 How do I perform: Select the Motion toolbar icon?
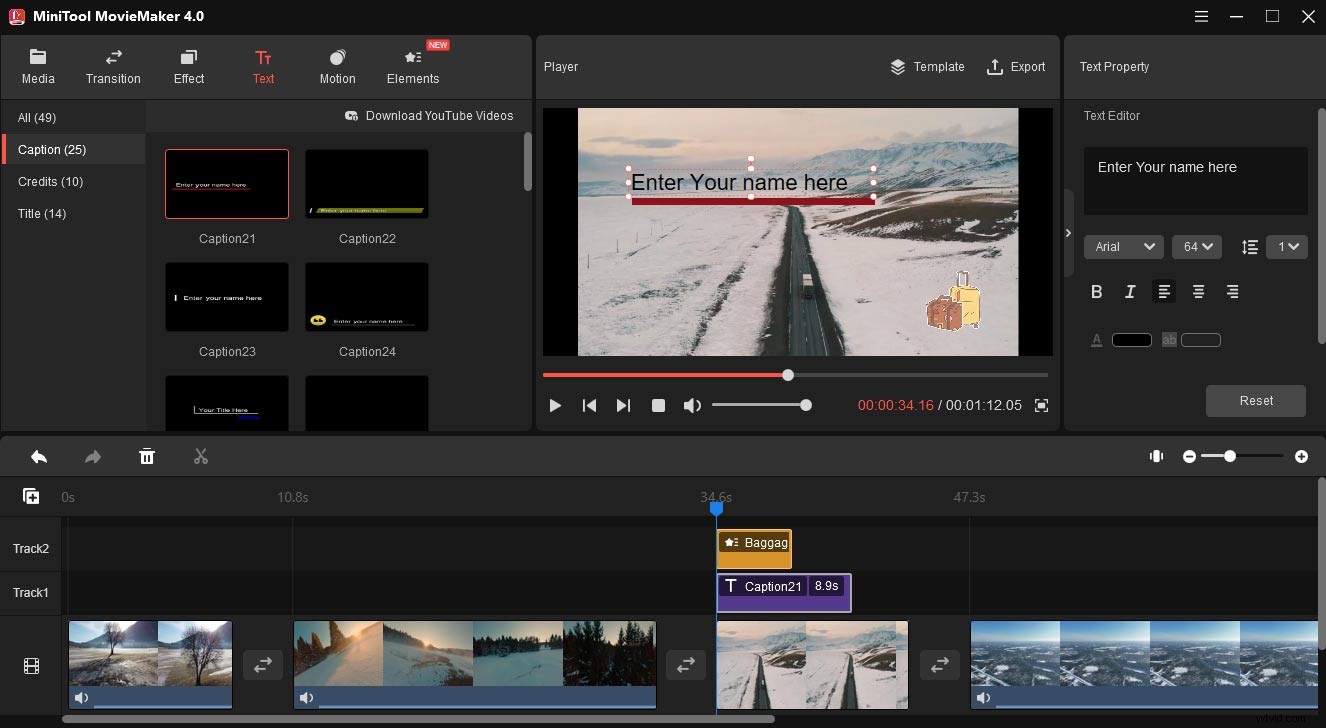point(337,66)
